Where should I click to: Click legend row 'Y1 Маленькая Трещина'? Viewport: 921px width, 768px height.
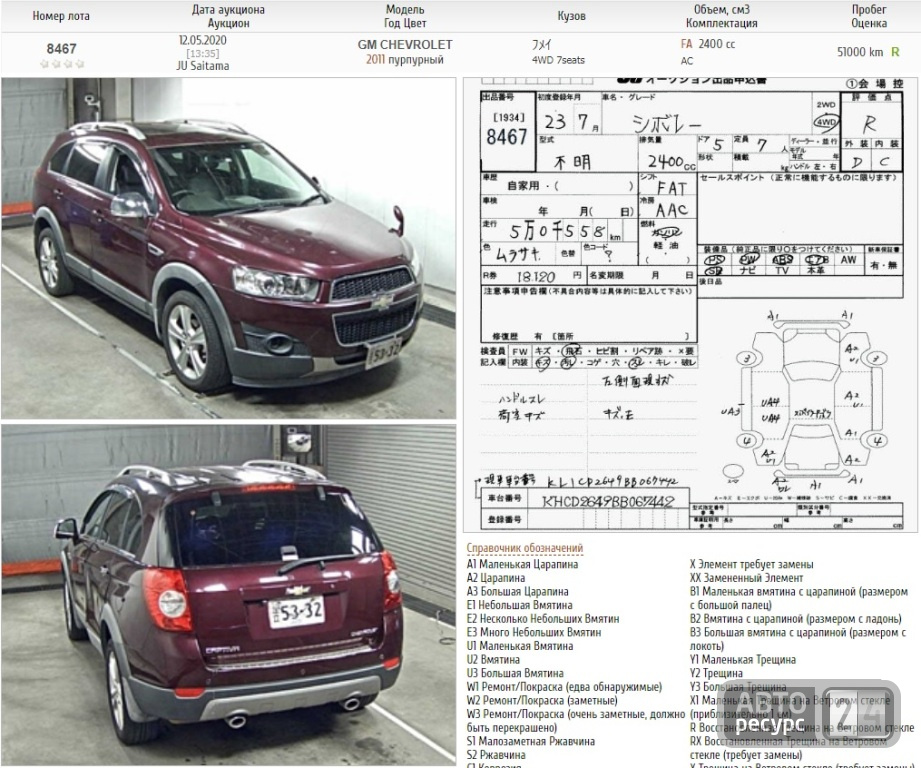743,659
